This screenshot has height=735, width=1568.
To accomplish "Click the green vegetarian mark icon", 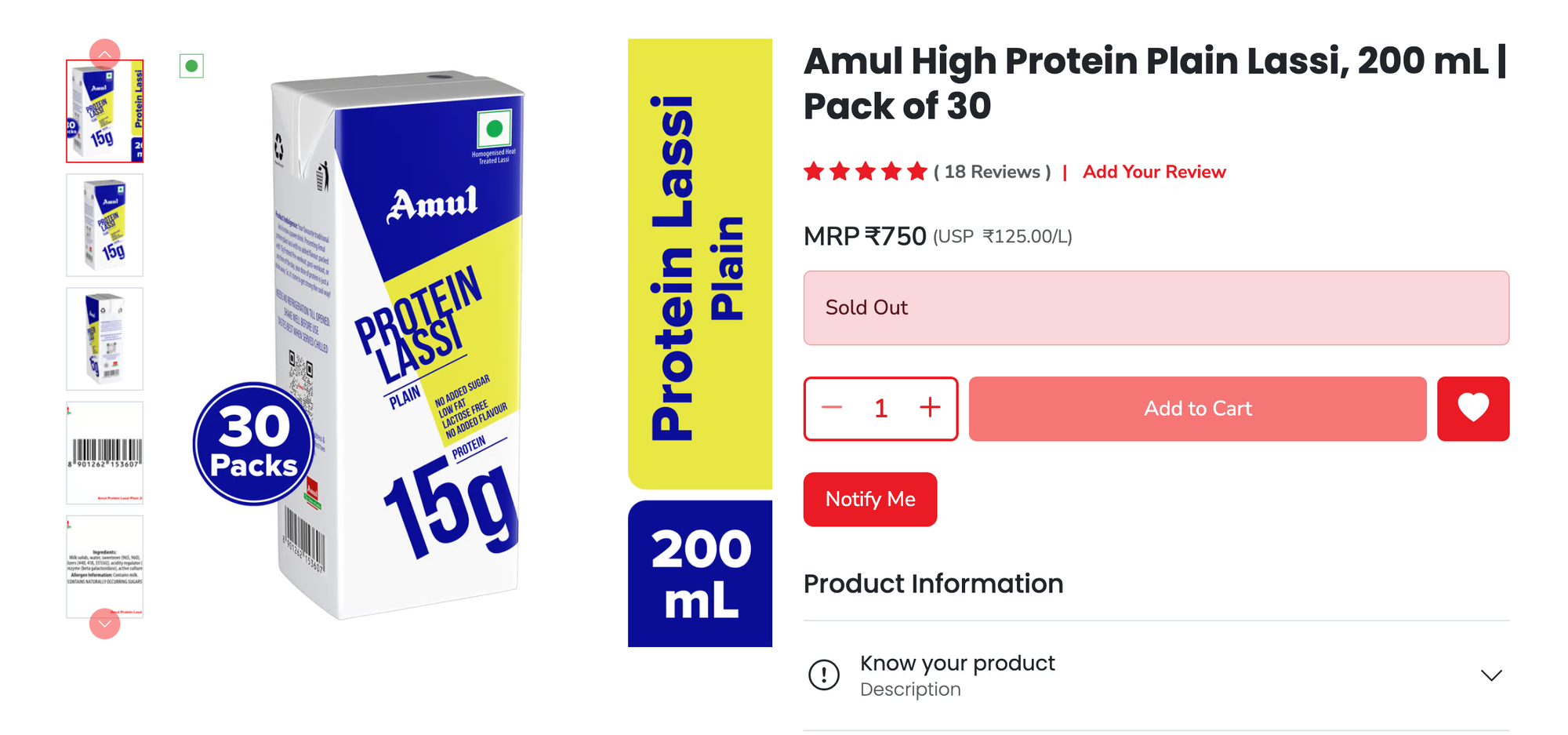I will point(191,66).
